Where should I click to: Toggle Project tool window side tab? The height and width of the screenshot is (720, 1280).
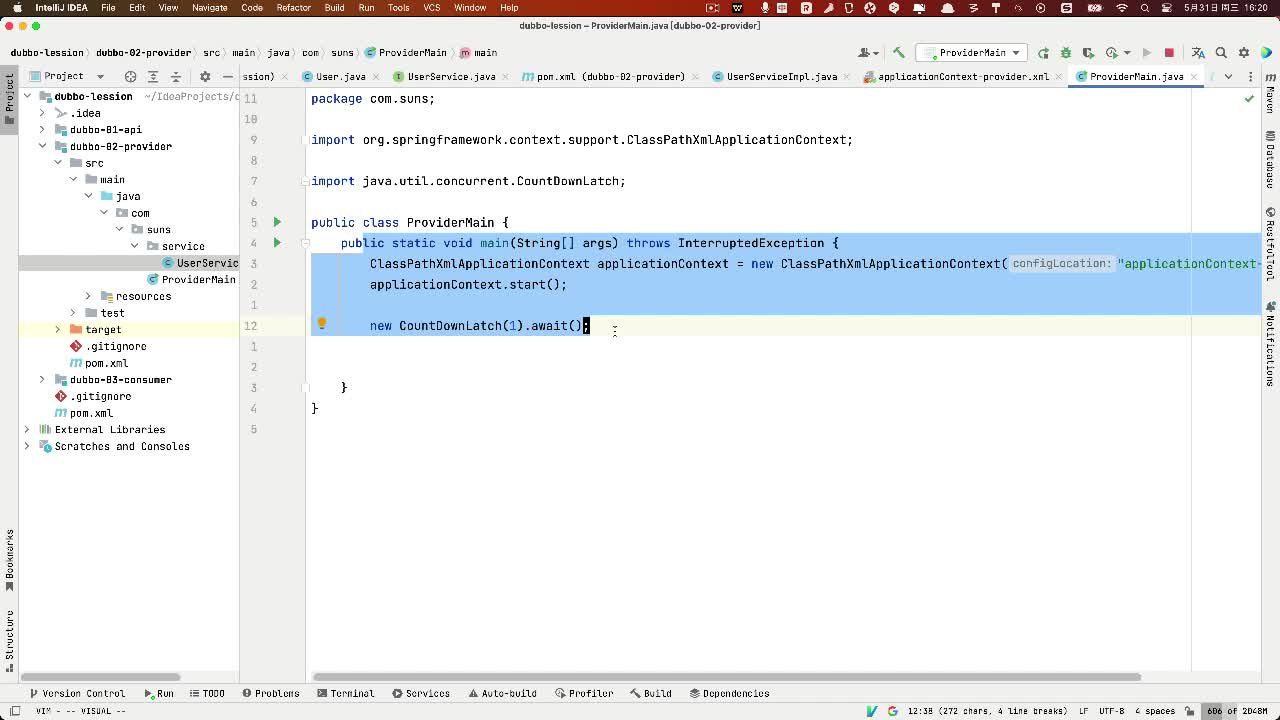click(9, 98)
